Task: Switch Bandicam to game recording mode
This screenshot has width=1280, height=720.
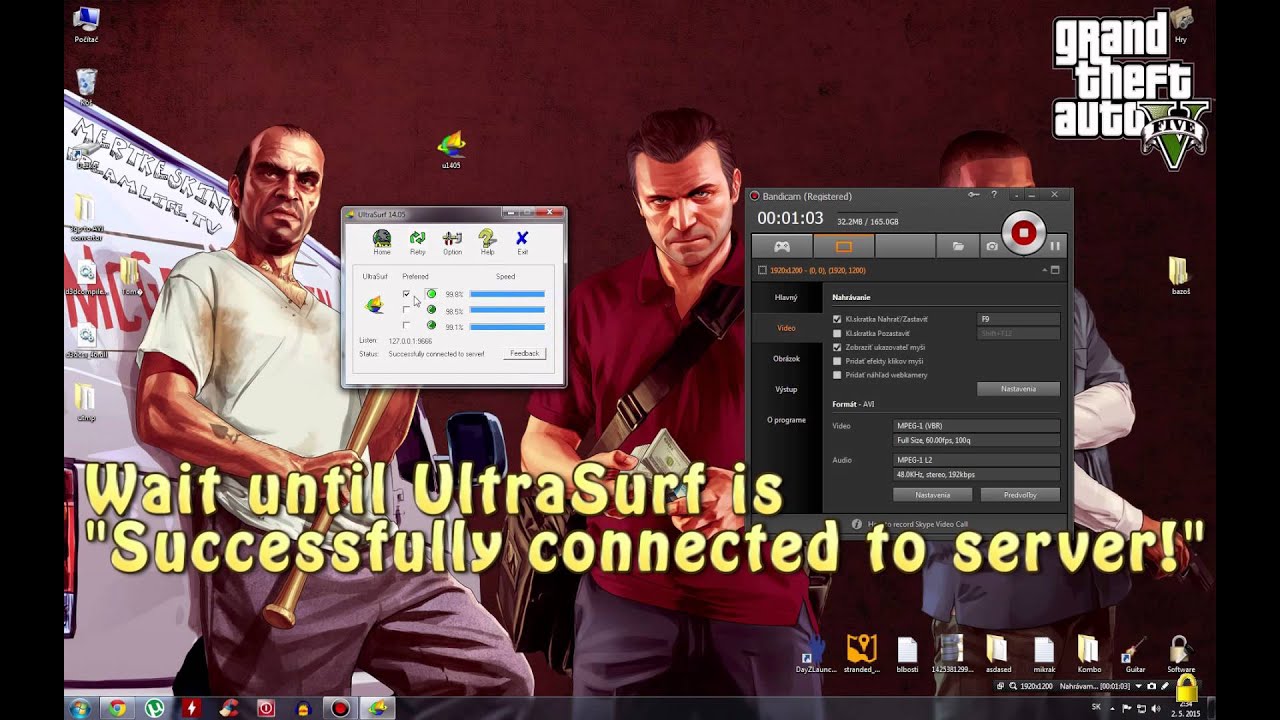Action: click(x=782, y=246)
